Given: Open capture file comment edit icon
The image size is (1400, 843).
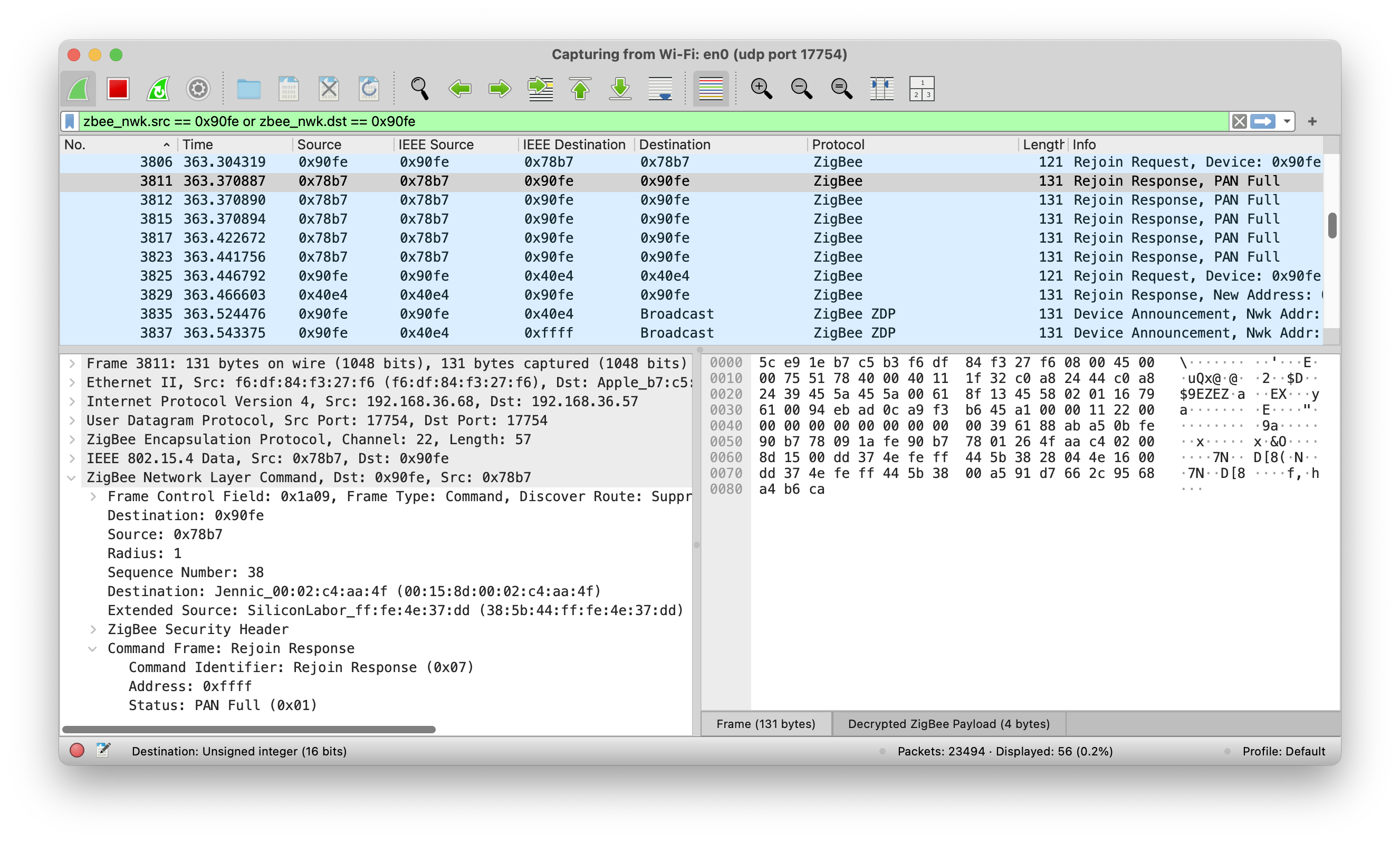Looking at the screenshot, I should (103, 751).
